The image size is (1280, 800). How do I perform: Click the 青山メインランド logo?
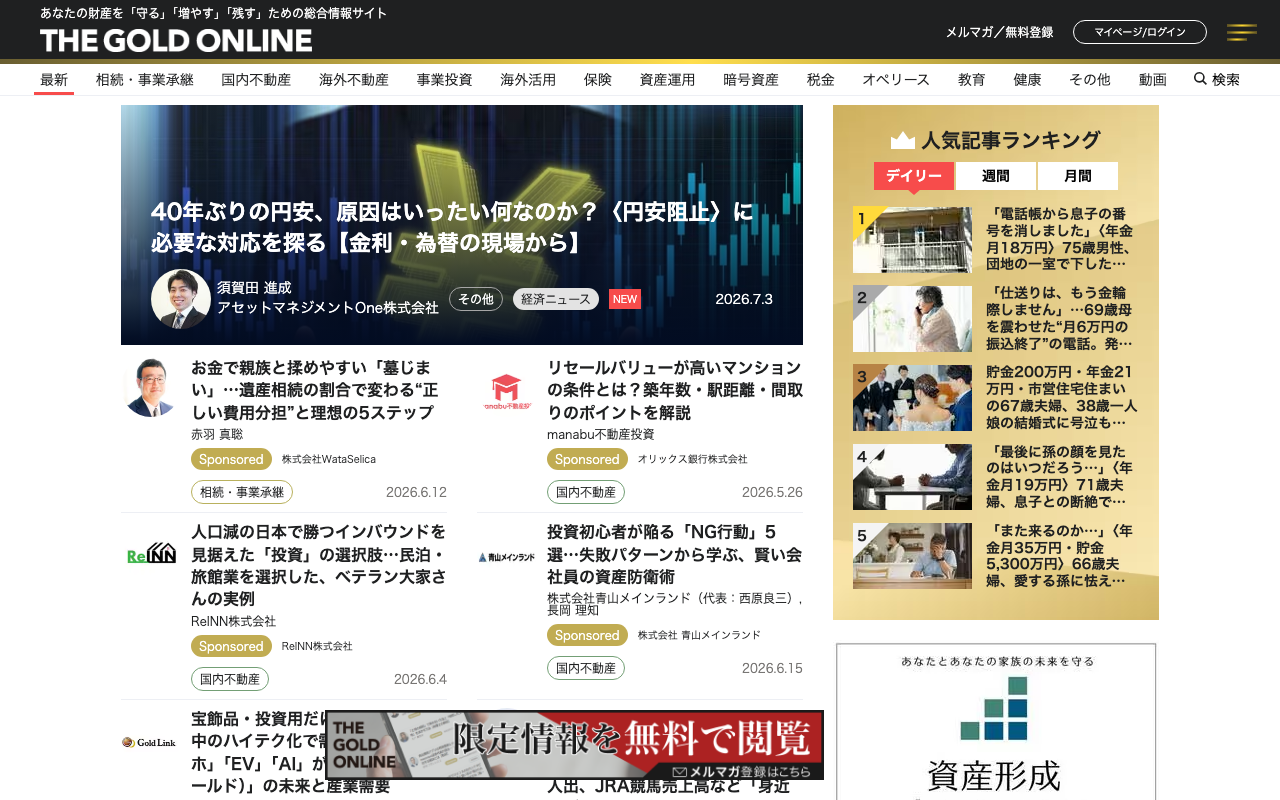click(507, 557)
